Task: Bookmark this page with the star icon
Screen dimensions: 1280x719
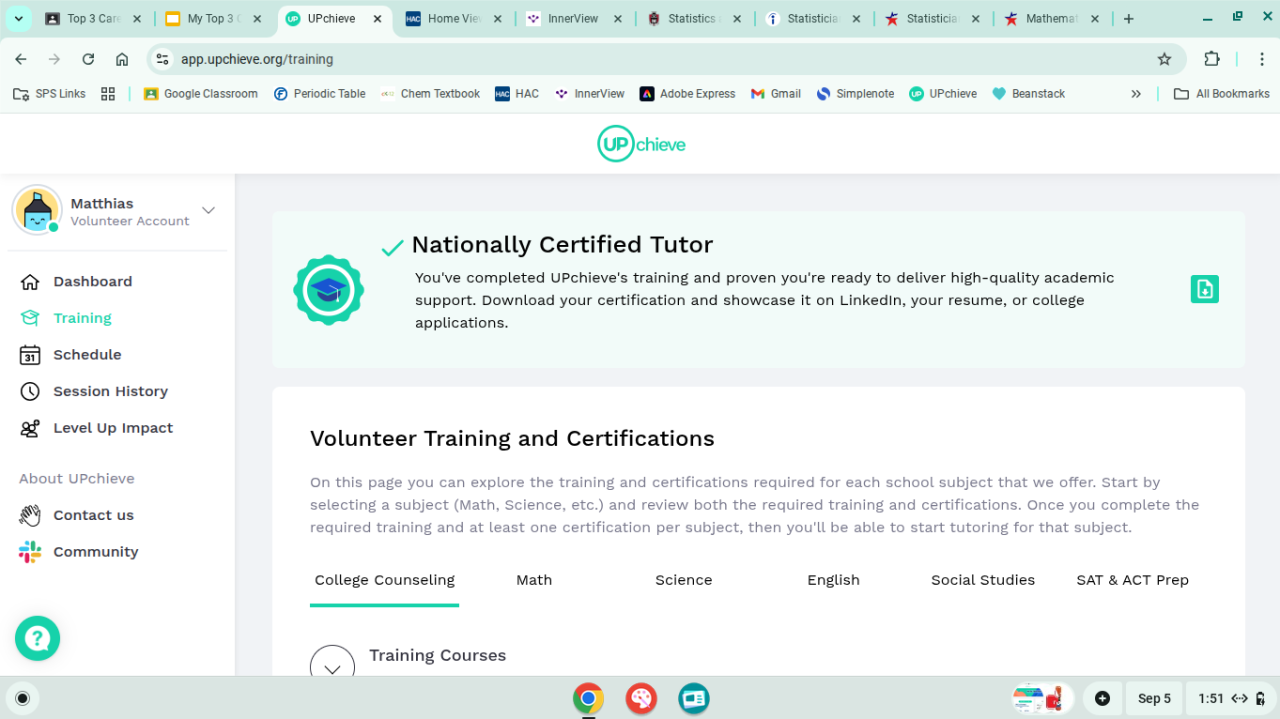Action: click(x=1164, y=59)
